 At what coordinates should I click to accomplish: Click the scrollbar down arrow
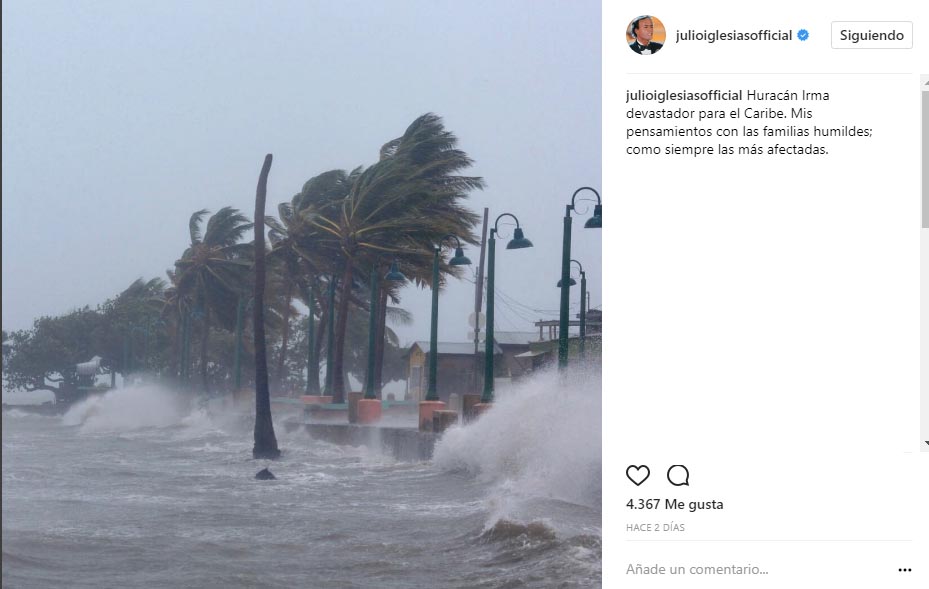[x=925, y=443]
